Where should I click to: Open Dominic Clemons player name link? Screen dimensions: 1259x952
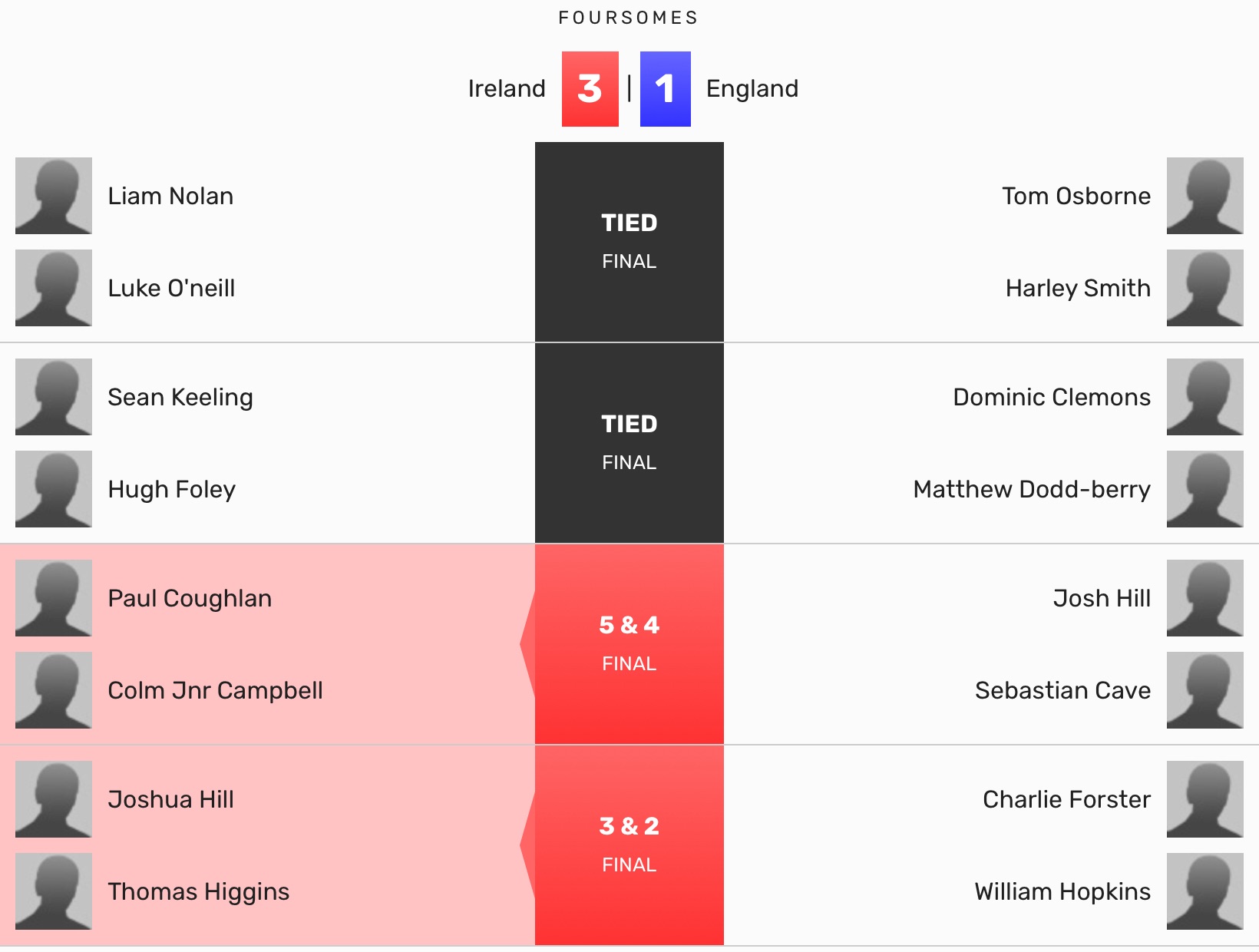1051,397
